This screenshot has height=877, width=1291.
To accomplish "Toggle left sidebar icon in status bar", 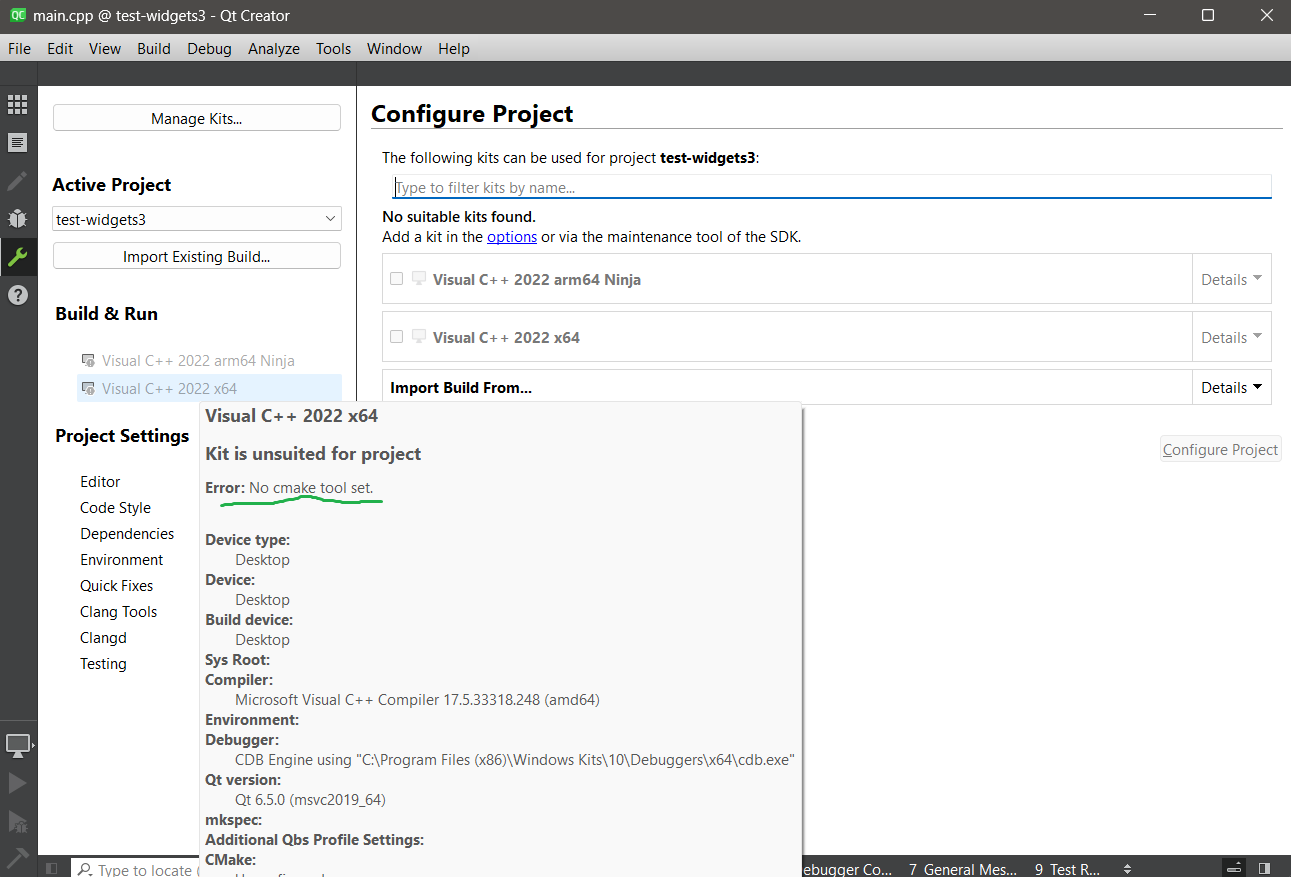I will point(52,869).
